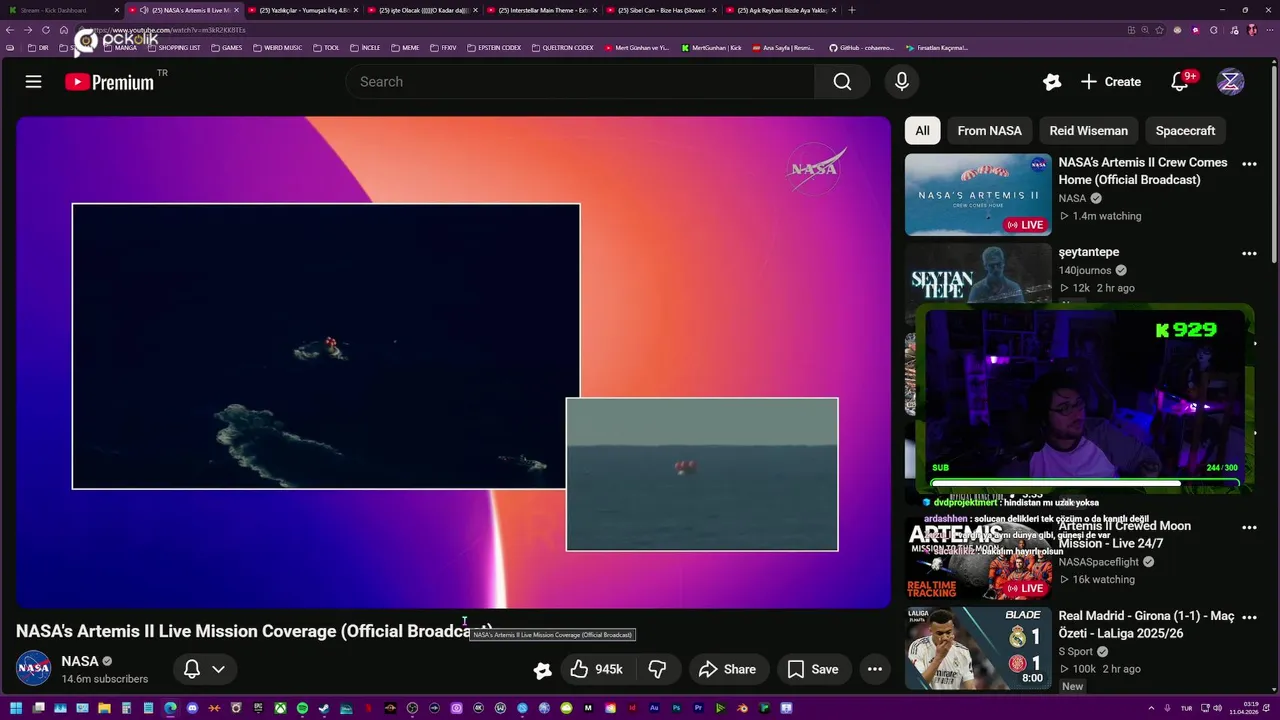Bookmark this page with the star icon

pos(1160,30)
